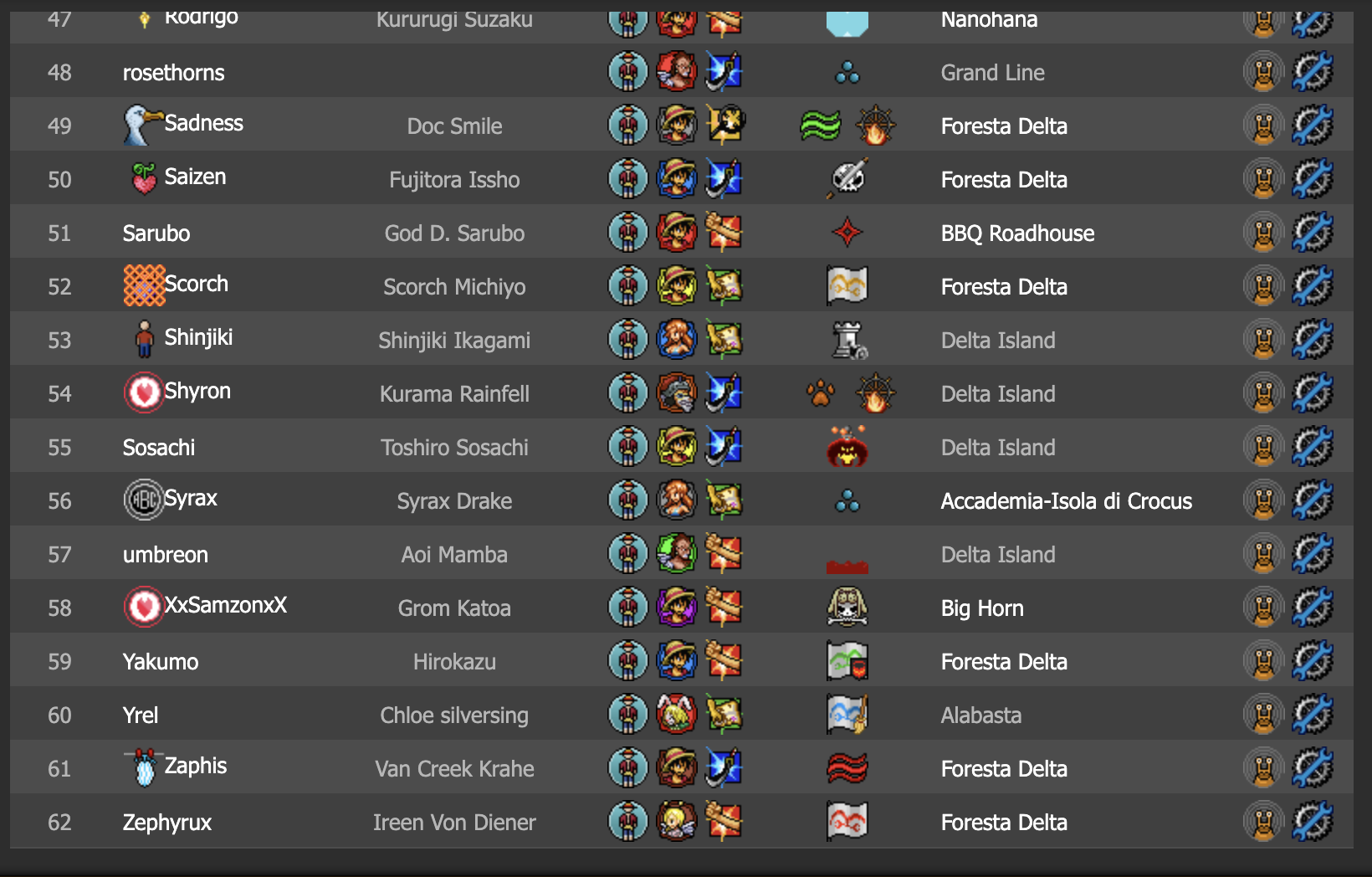Open Accademia-Isola di Crocus location
Image resolution: width=1372 pixels, height=877 pixels.
point(1066,501)
